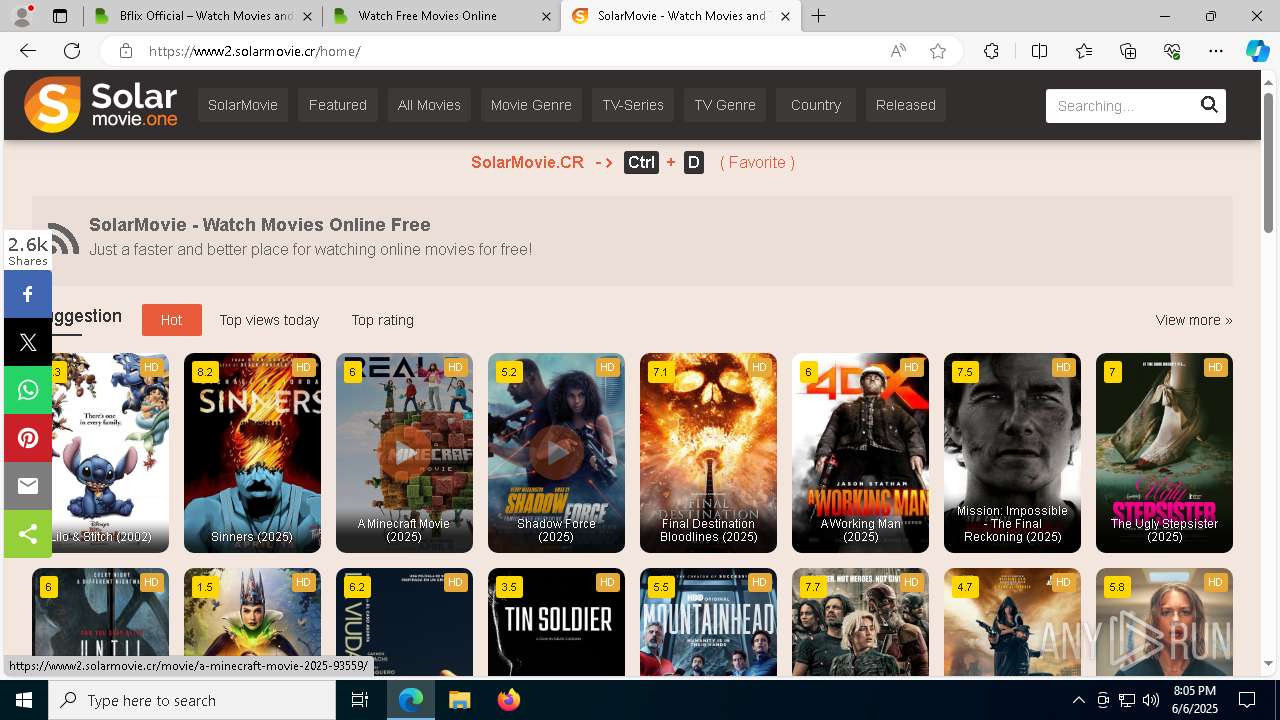Open browser Extensions icon

click(x=991, y=51)
